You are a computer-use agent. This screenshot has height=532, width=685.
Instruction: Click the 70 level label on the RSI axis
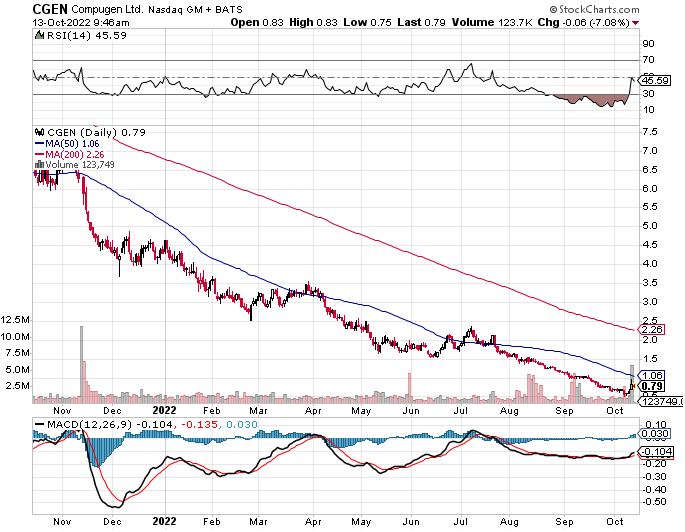(648, 59)
